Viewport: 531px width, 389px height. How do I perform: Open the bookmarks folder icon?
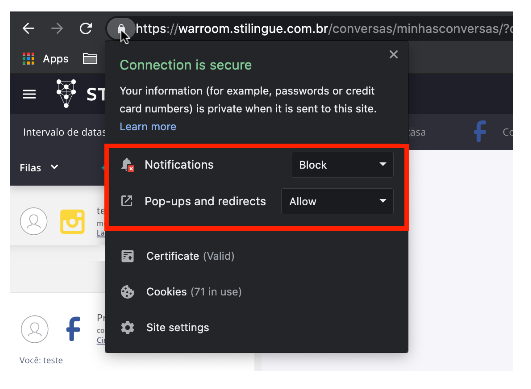[90, 59]
